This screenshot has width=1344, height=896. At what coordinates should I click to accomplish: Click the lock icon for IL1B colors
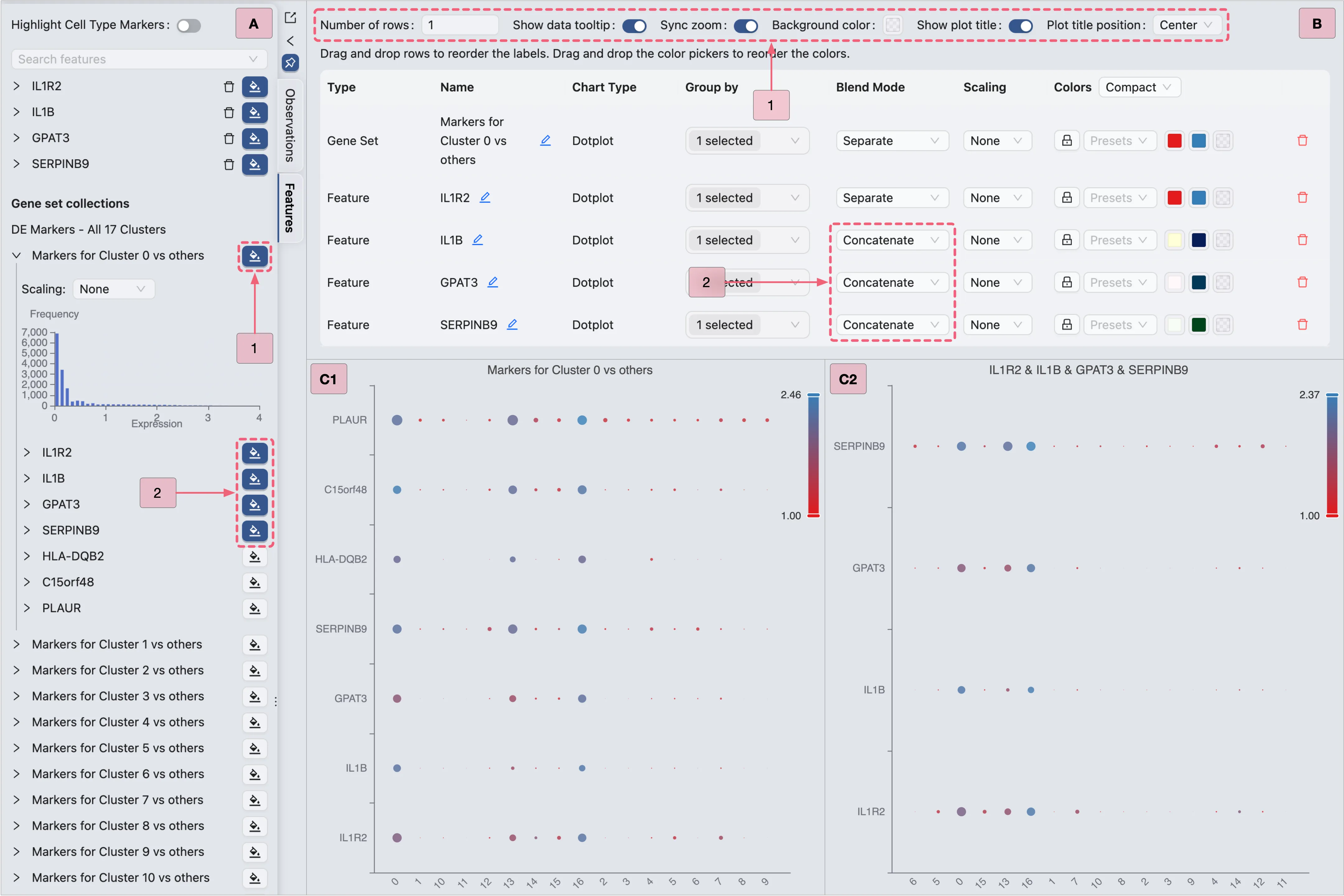(1066, 240)
